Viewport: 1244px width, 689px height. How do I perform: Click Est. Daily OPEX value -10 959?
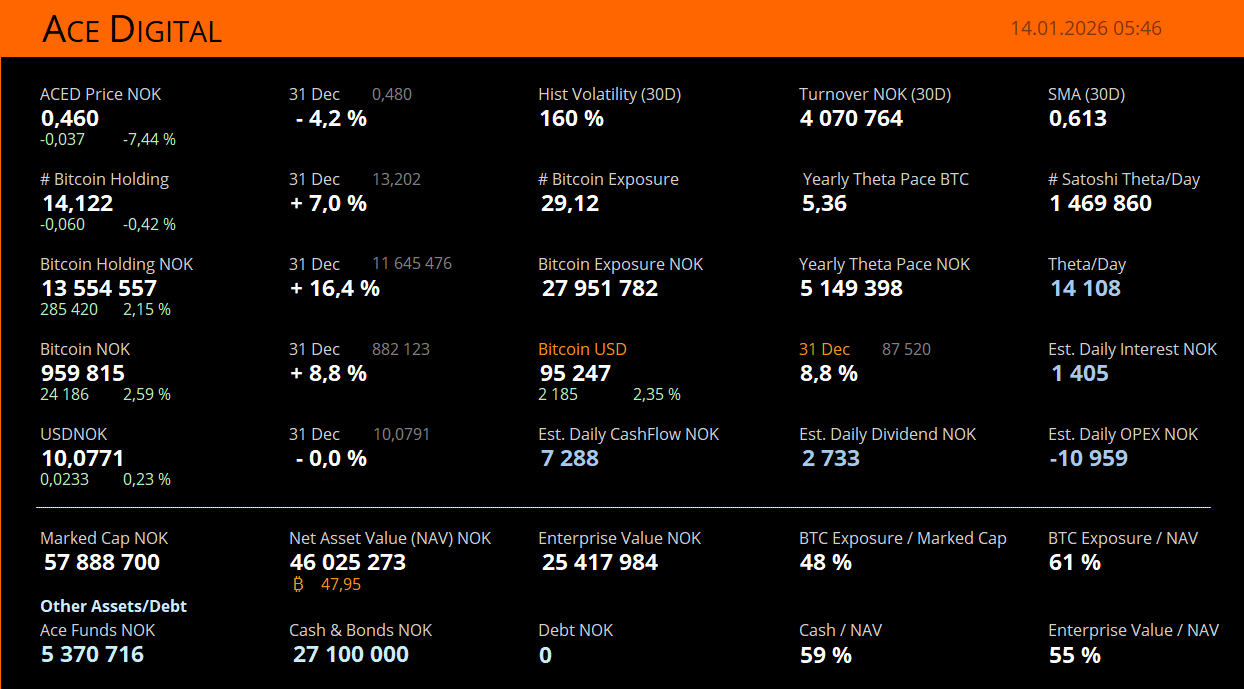(x=1089, y=458)
